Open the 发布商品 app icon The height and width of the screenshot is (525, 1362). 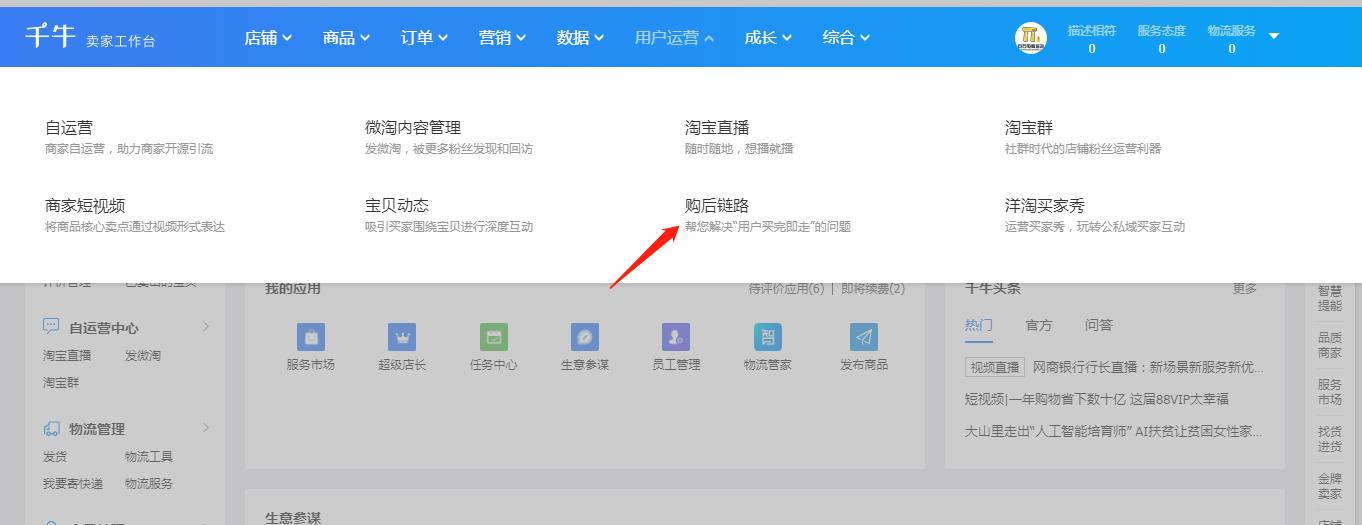(864, 337)
